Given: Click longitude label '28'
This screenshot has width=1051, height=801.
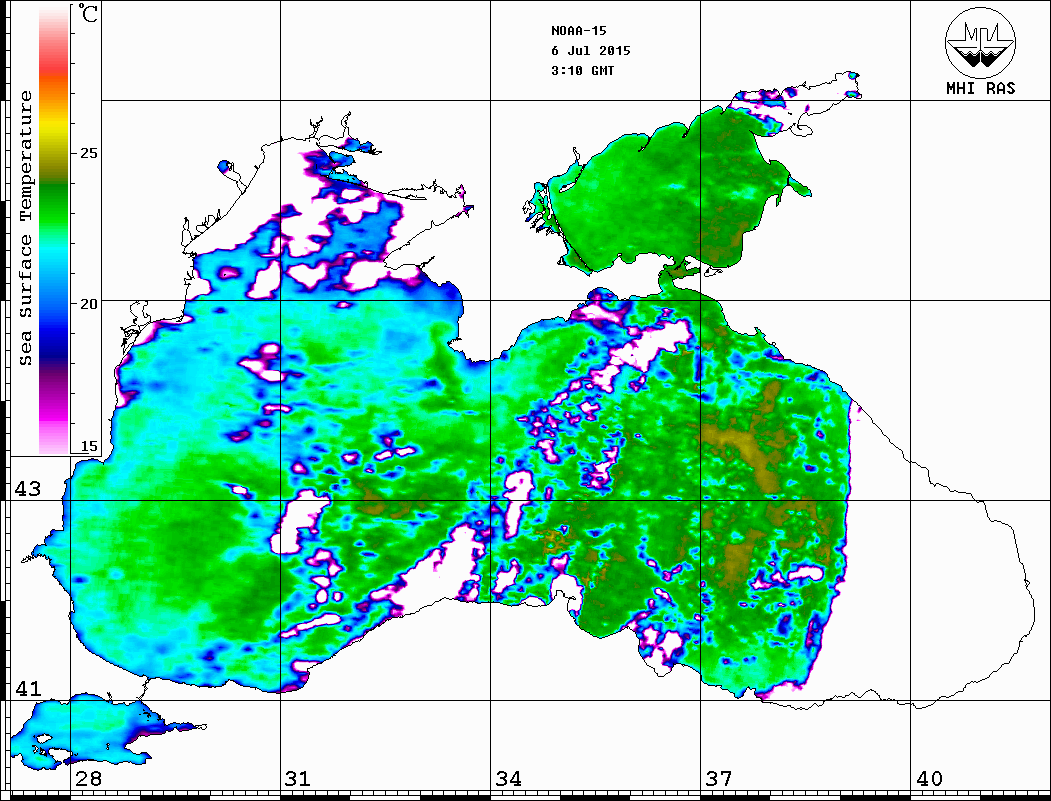Looking at the screenshot, I should pyautogui.click(x=88, y=779).
